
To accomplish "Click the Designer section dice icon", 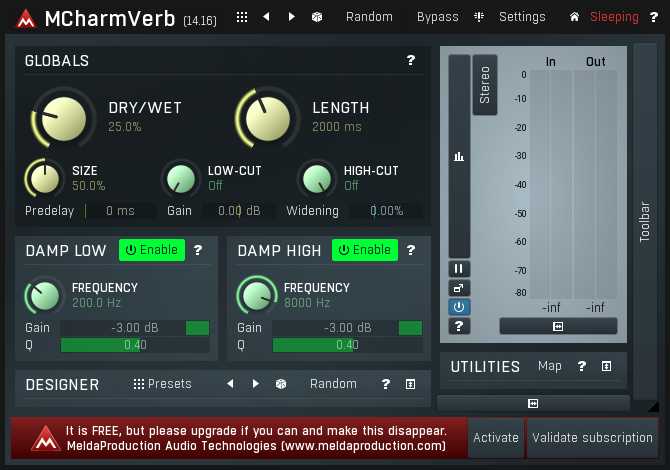I will click(281, 384).
